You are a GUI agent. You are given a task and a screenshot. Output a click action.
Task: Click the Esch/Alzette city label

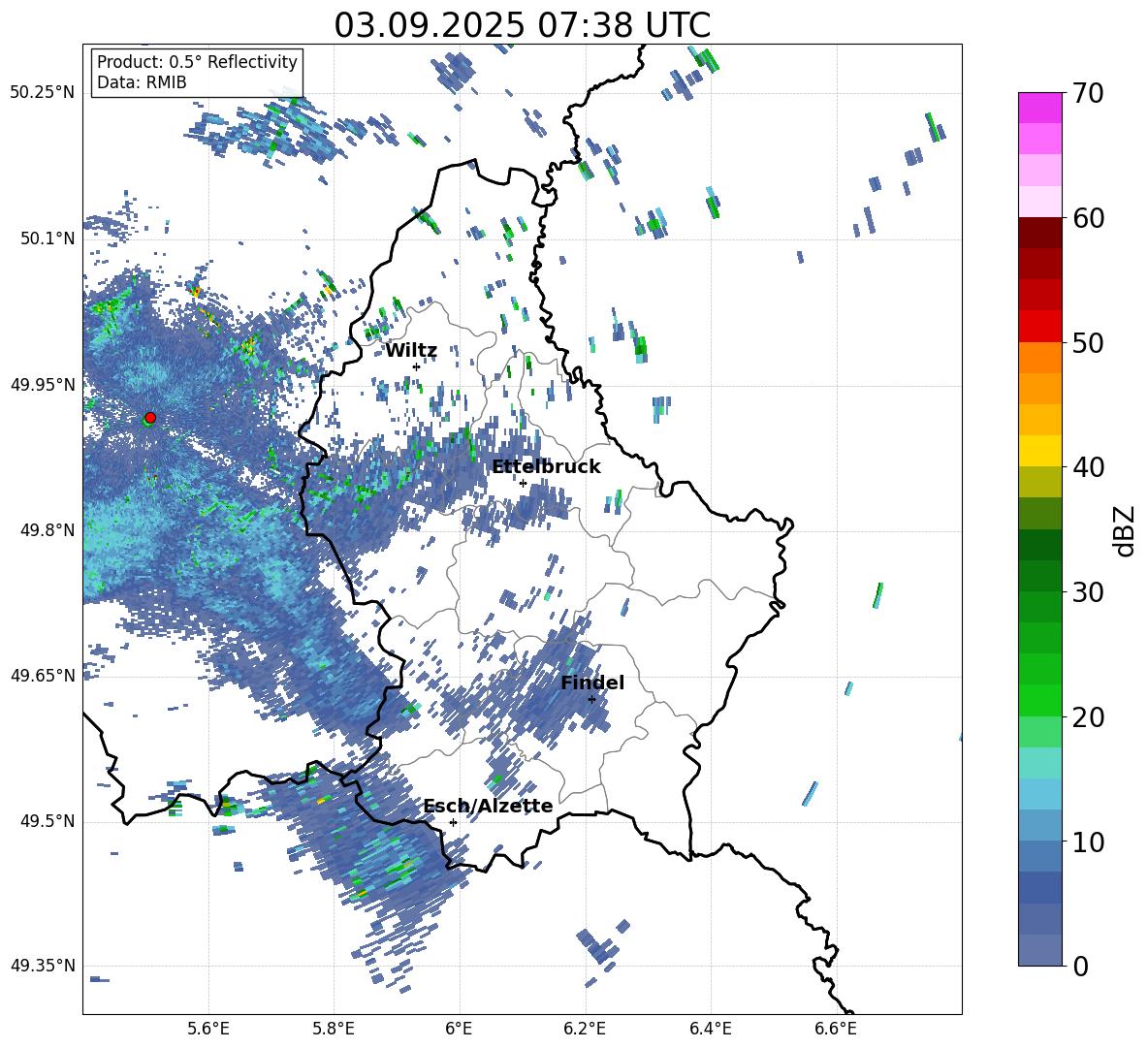pyautogui.click(x=488, y=806)
